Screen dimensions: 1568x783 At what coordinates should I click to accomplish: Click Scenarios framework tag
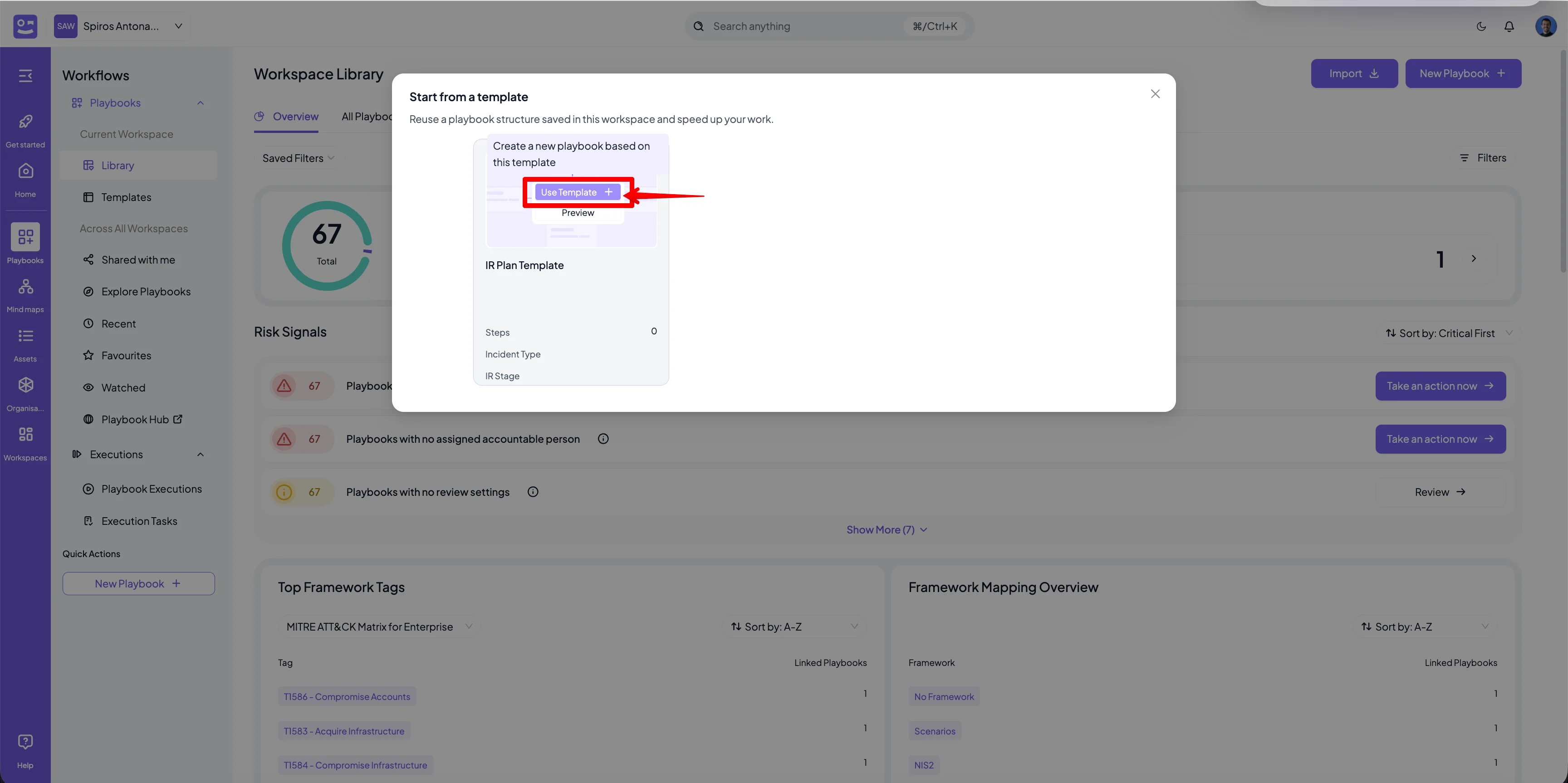click(x=934, y=731)
